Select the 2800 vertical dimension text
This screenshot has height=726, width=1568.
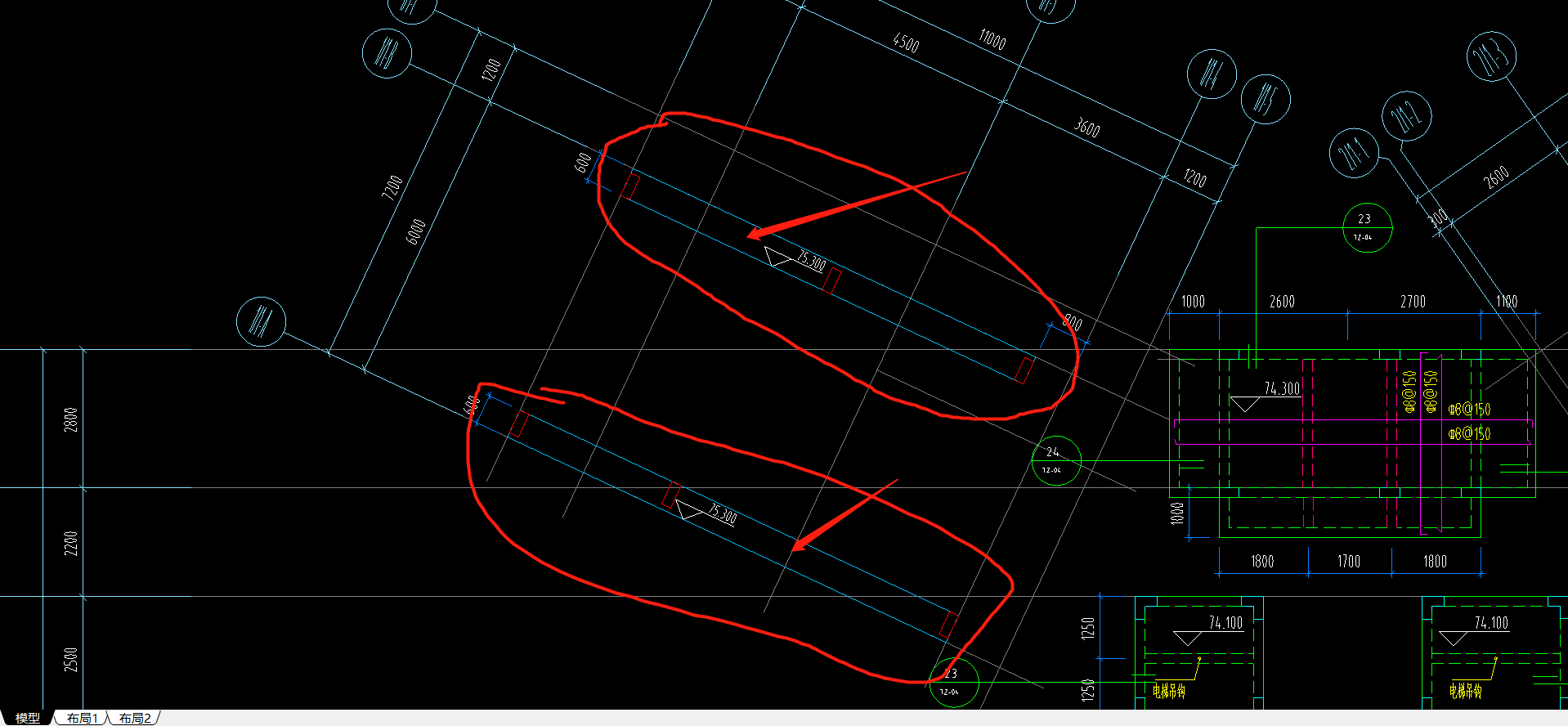[70, 419]
